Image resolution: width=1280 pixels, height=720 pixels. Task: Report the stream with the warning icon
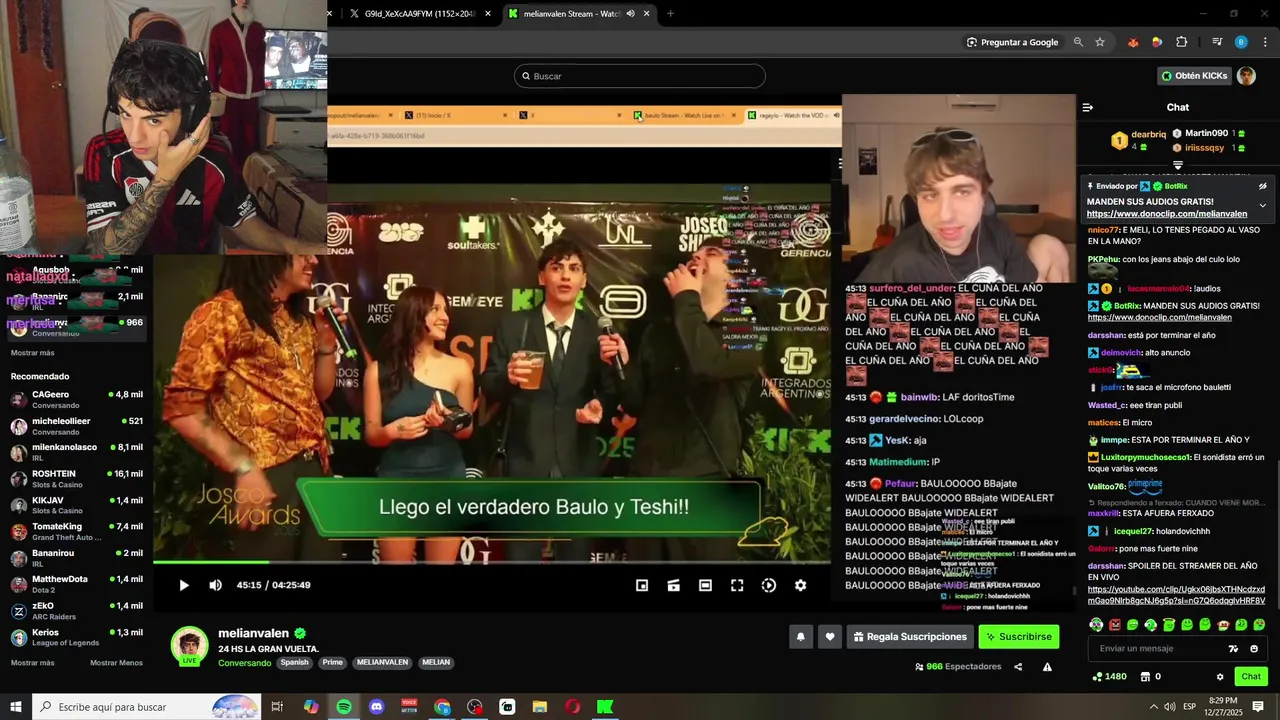1047,667
